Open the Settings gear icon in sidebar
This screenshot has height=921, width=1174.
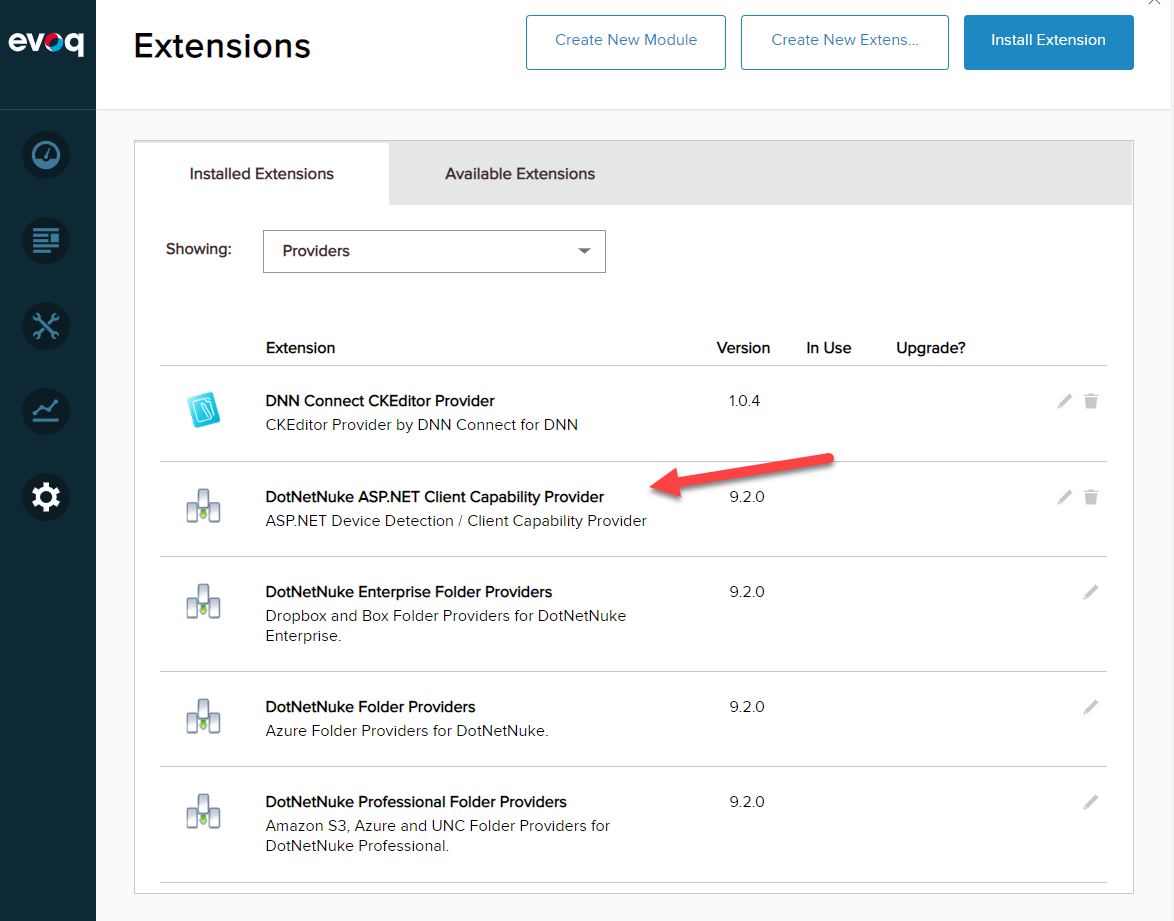click(46, 496)
